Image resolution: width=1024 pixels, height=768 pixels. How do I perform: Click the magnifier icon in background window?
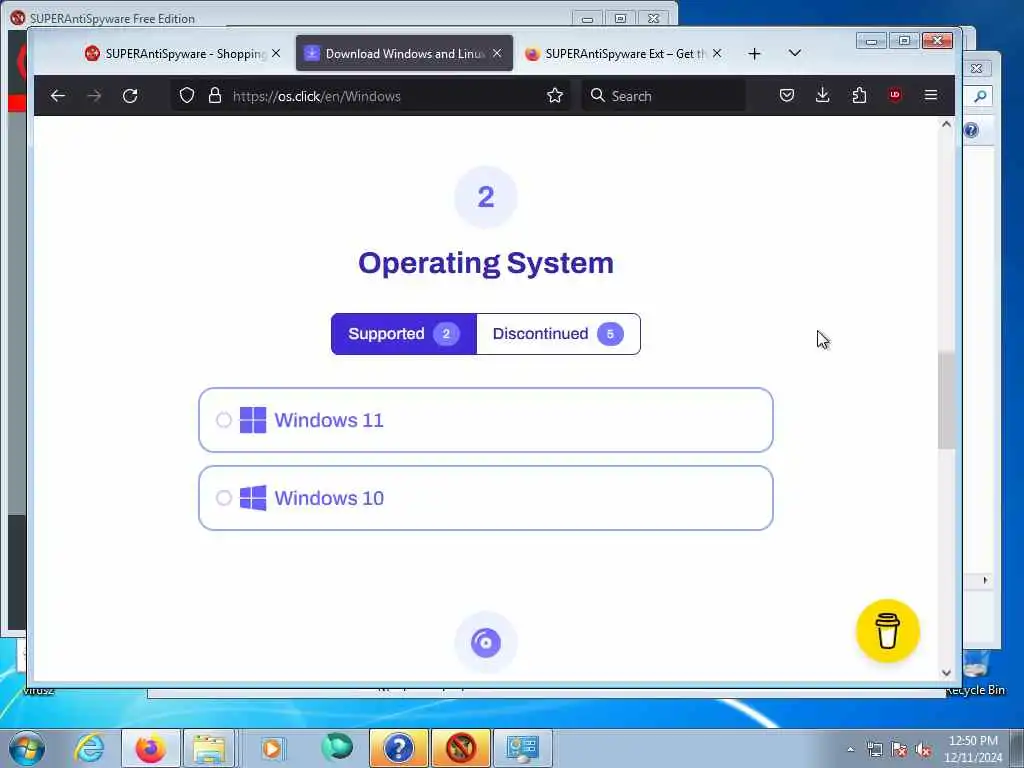[x=980, y=97]
